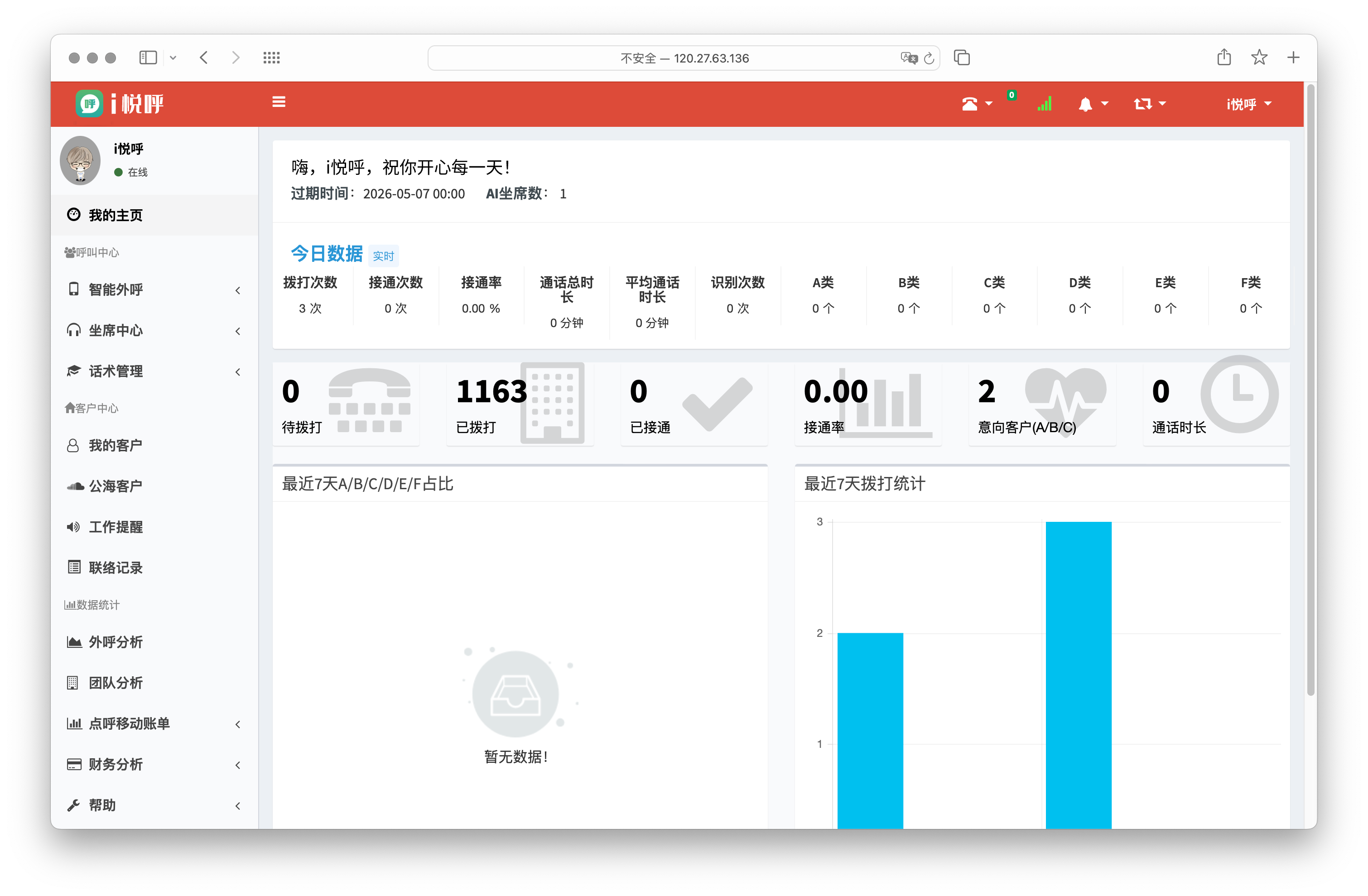Click the Safari share icon
The height and width of the screenshot is (896, 1368).
pyautogui.click(x=1224, y=58)
